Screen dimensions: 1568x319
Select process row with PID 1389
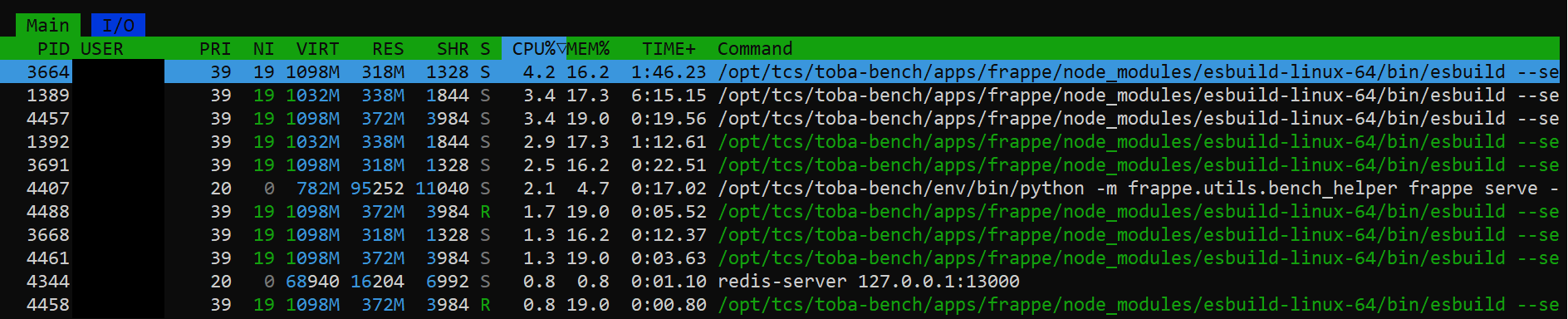coord(784,95)
